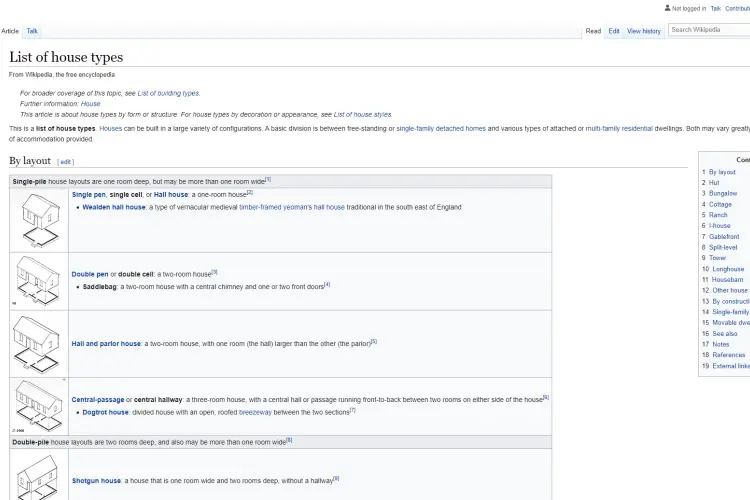Viewport: 750px width, 500px height.
Task: Open the Single pen house diagram thumbnail
Action: tap(39, 220)
